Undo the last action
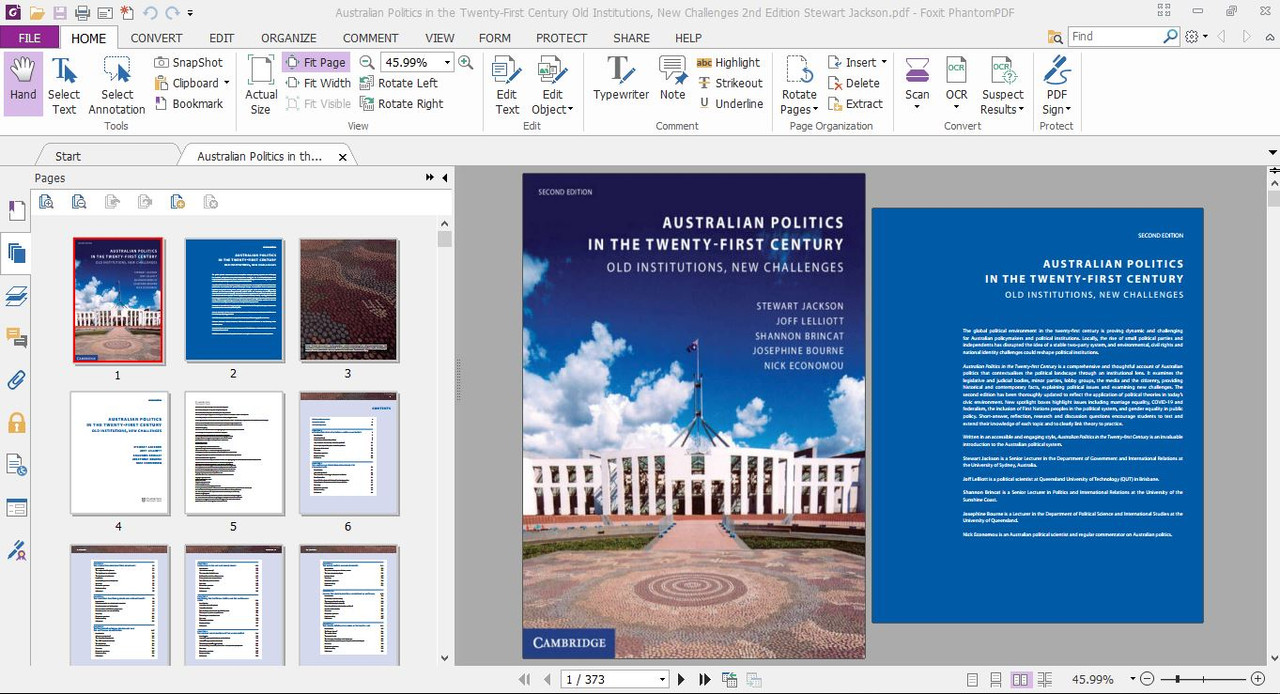The width and height of the screenshot is (1280, 694). tap(151, 13)
